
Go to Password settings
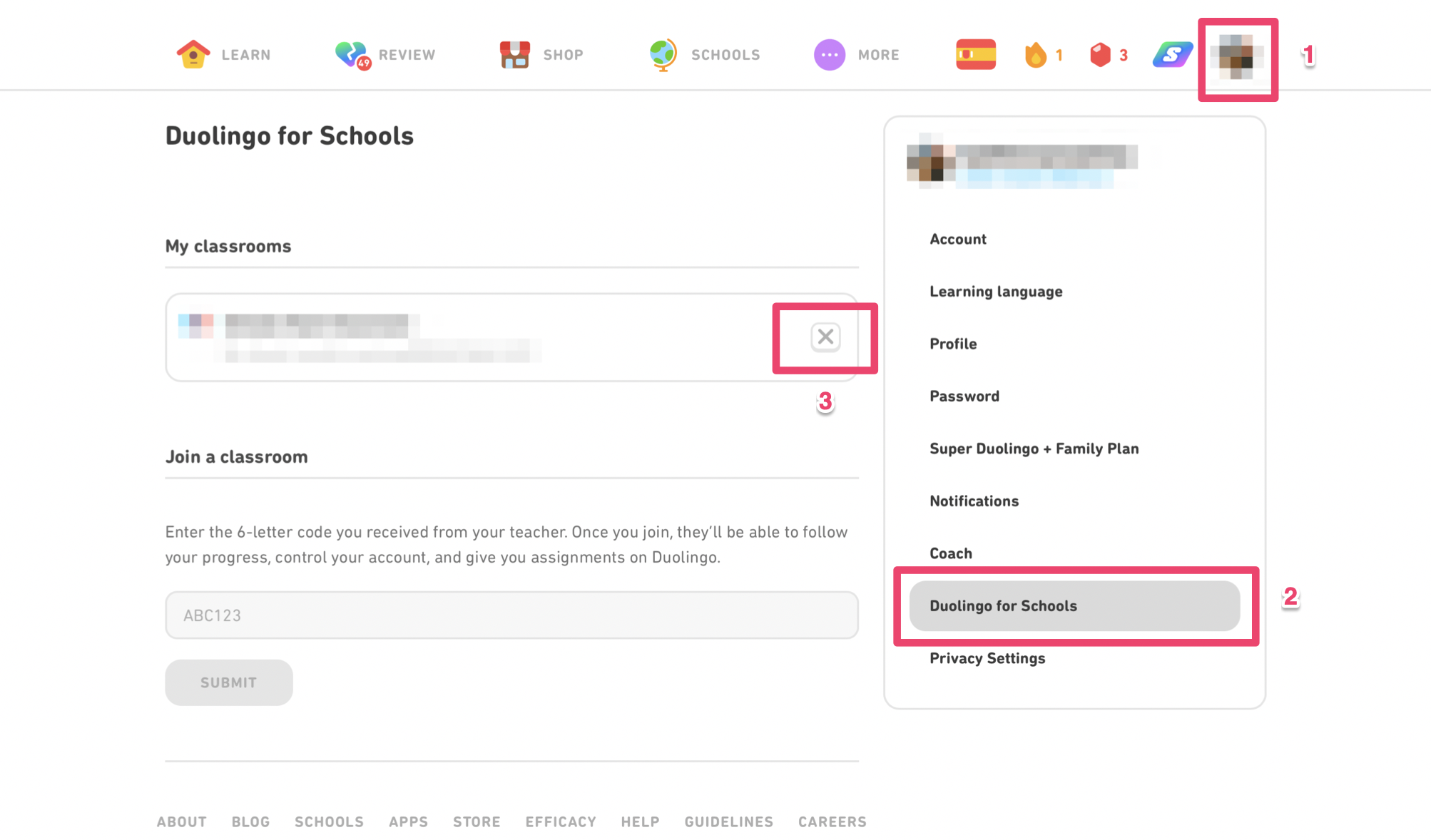(964, 396)
